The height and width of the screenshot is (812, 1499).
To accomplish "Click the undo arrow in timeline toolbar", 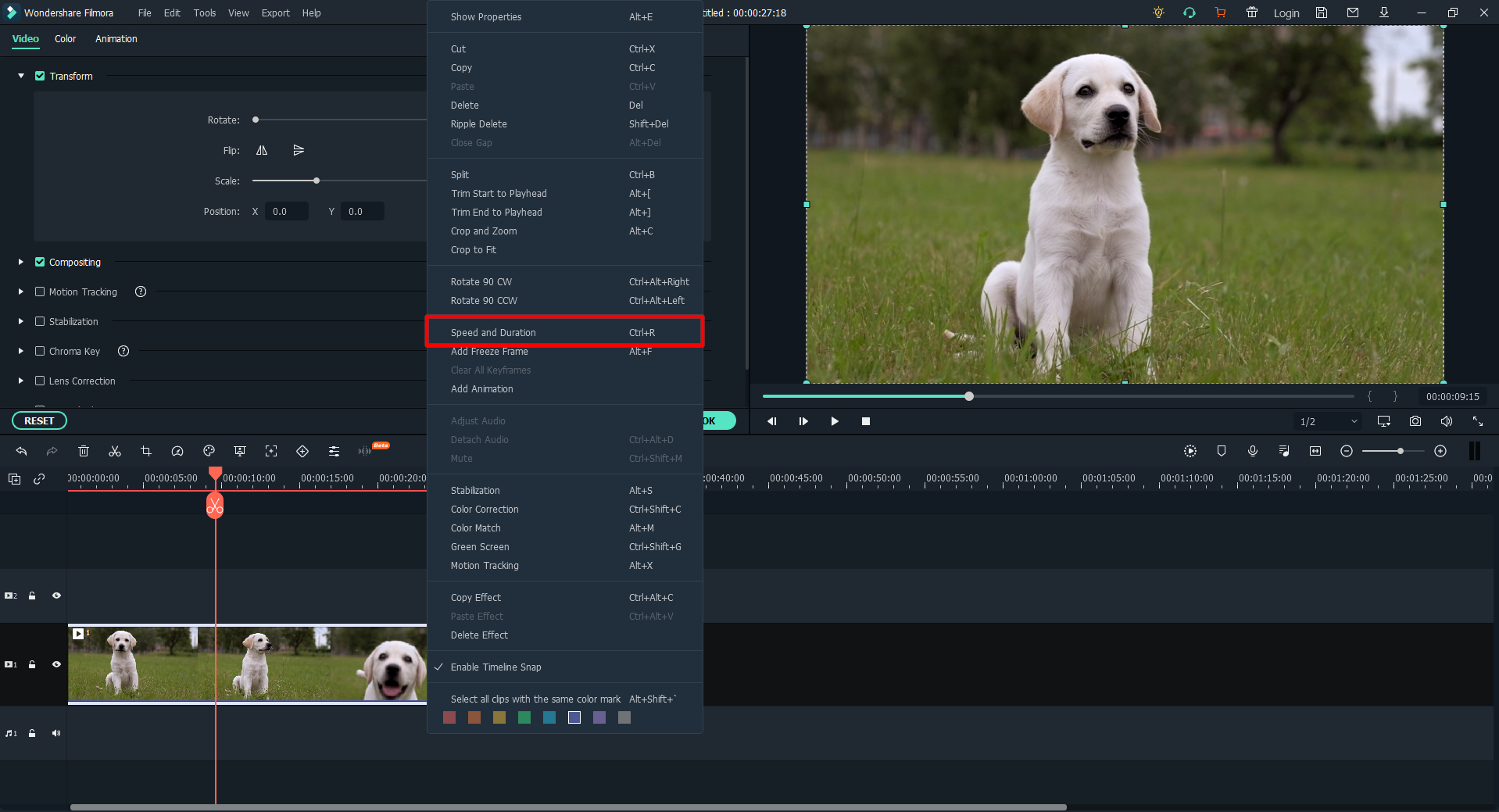I will [21, 451].
